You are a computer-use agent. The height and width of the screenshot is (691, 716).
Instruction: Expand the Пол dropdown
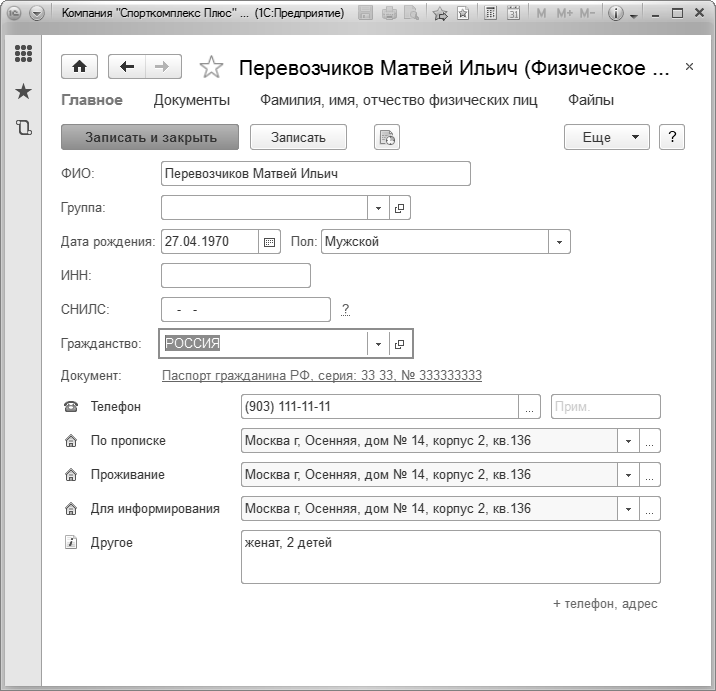click(x=559, y=241)
